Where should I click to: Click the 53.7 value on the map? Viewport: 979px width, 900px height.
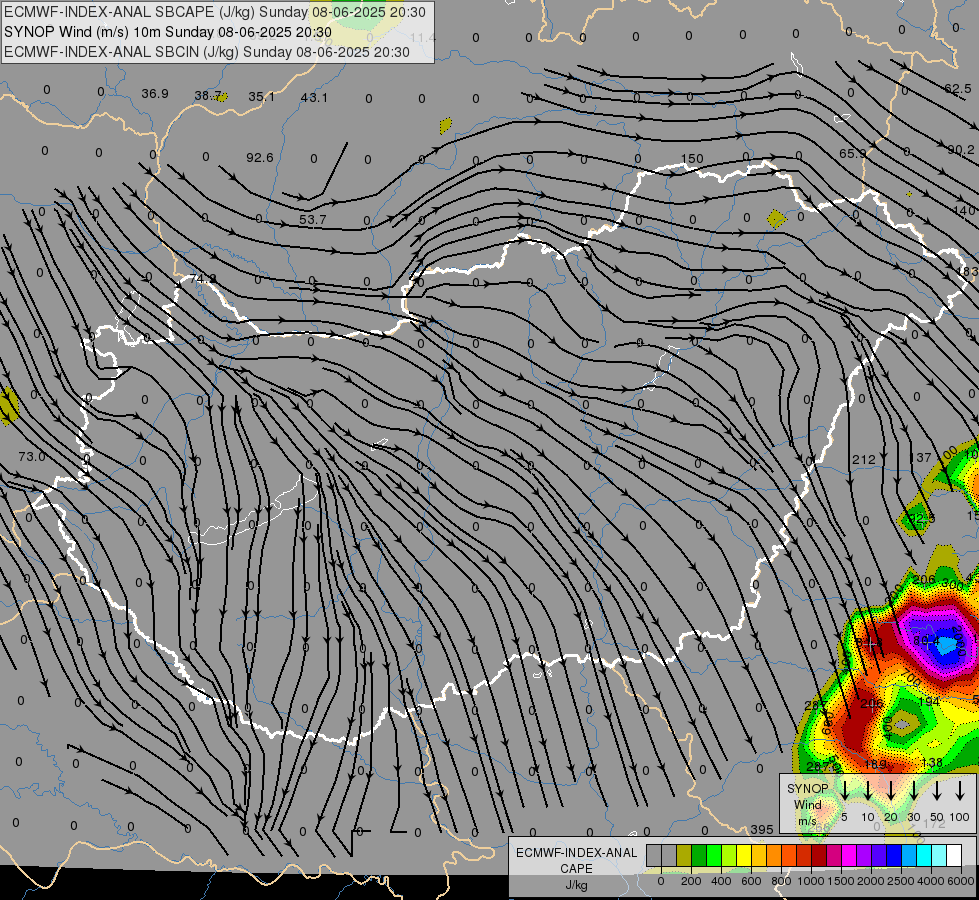[312, 220]
